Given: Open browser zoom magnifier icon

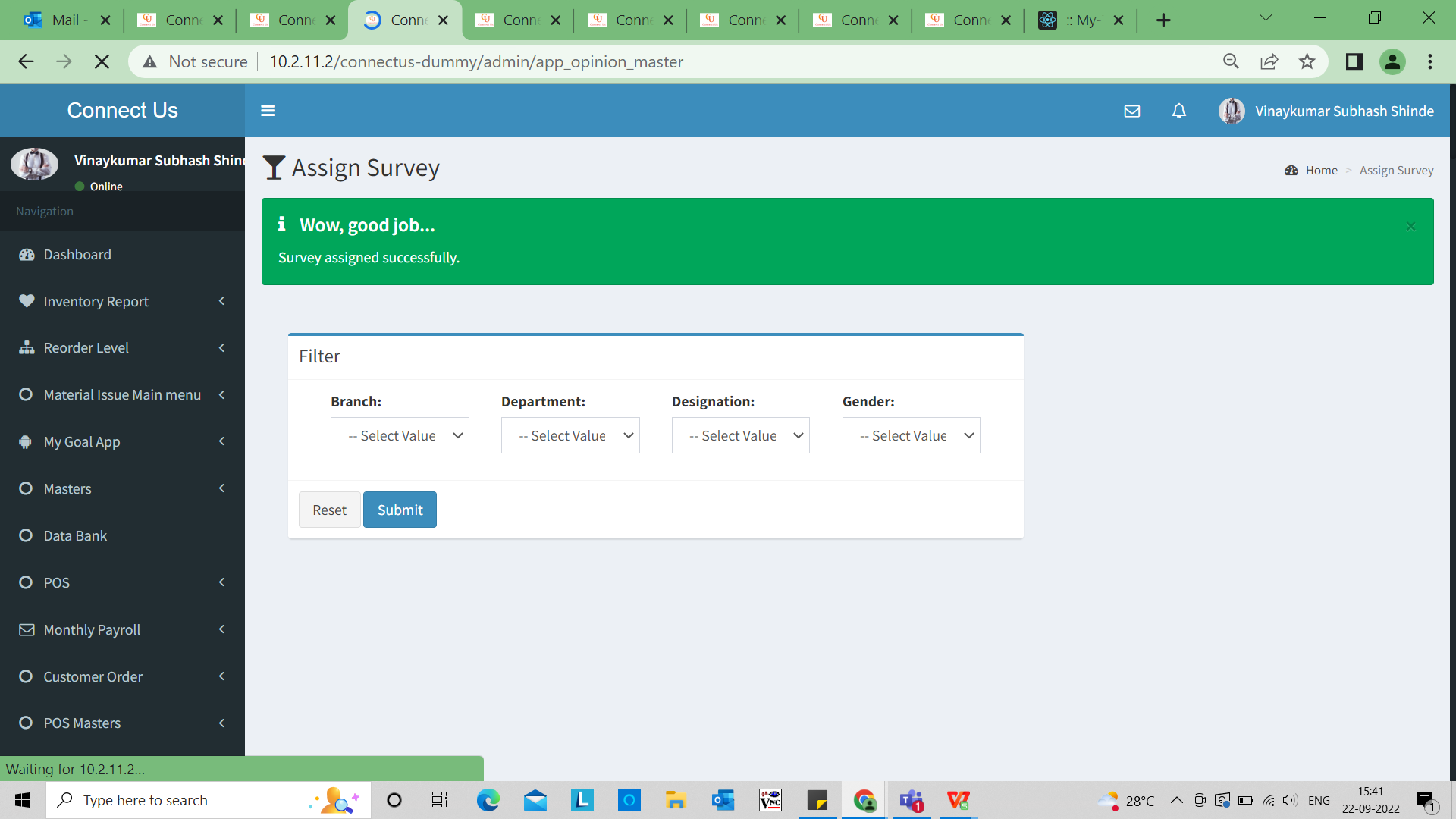Looking at the screenshot, I should 1231,61.
